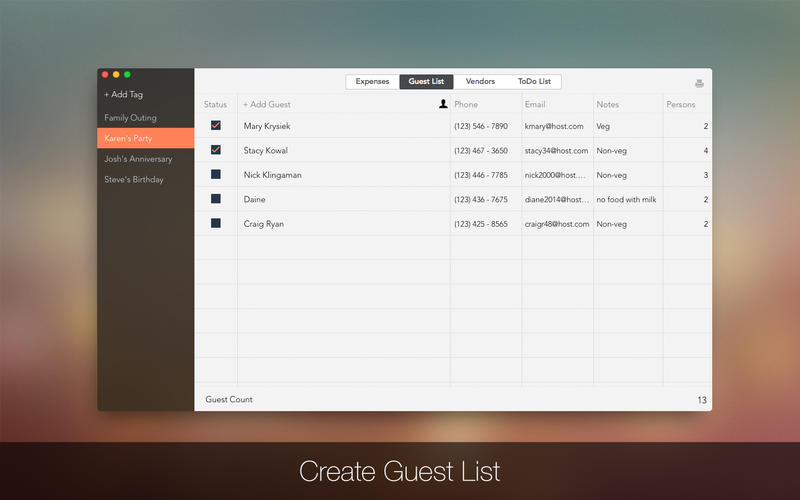This screenshot has height=500, width=800.
Task: Click Craig Ryan's Non-veg note
Action: (x=611, y=224)
